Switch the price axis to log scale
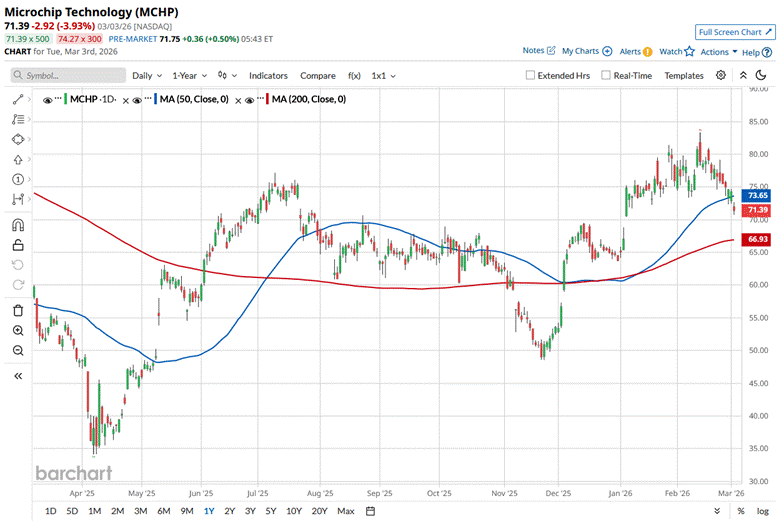 coord(762,511)
